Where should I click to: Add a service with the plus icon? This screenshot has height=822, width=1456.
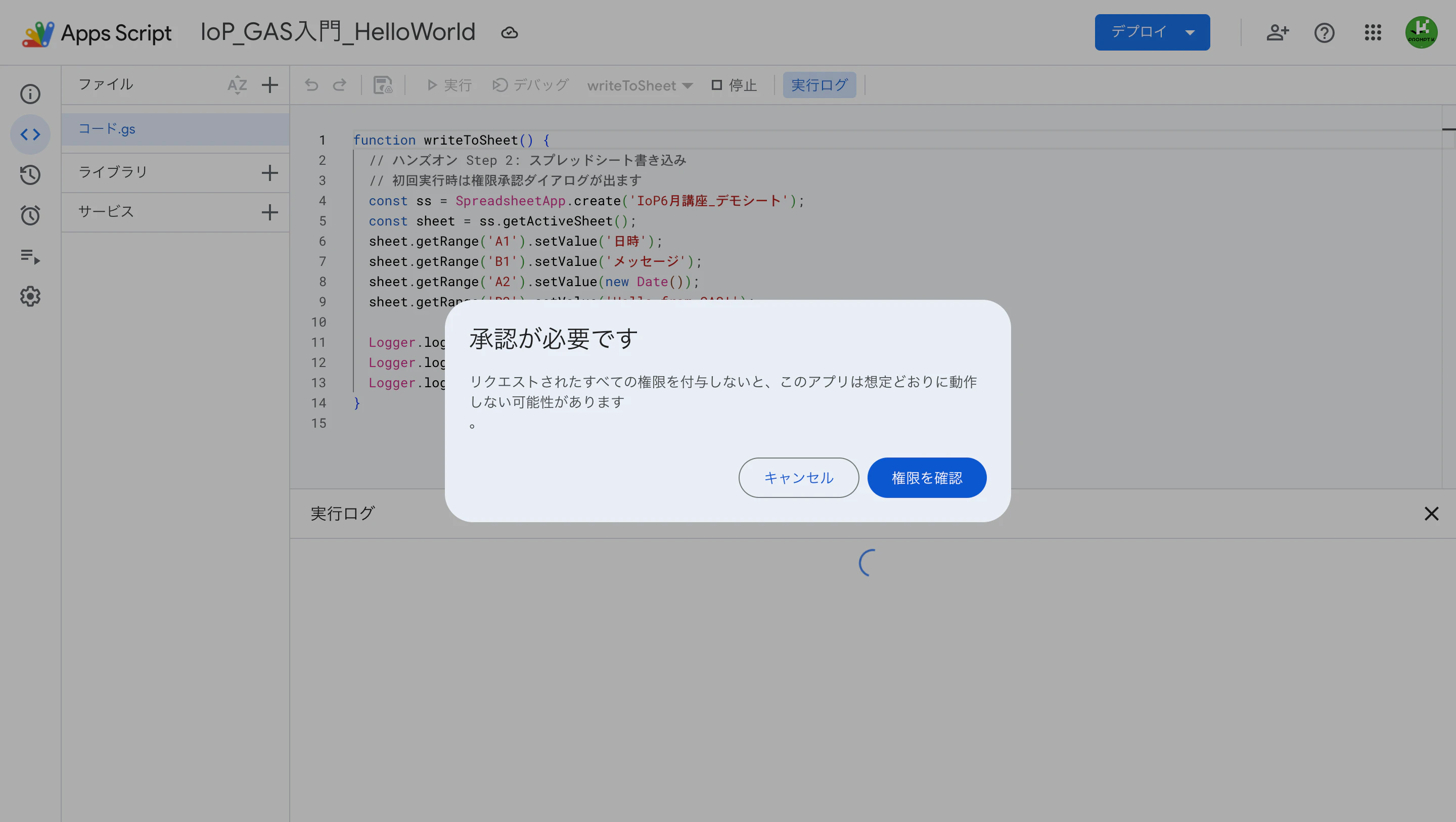coord(270,212)
